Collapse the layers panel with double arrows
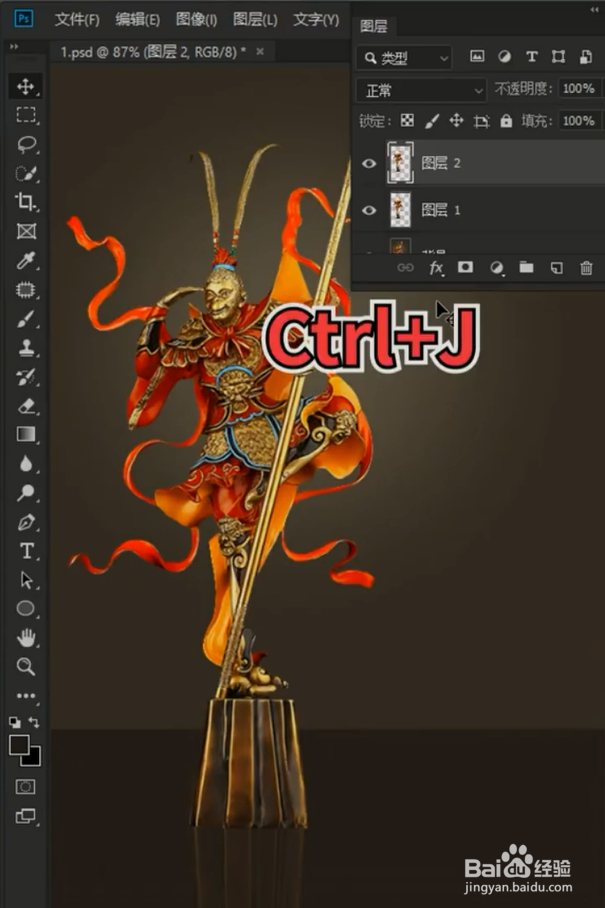The image size is (605, 908). pyautogui.click(x=594, y=10)
